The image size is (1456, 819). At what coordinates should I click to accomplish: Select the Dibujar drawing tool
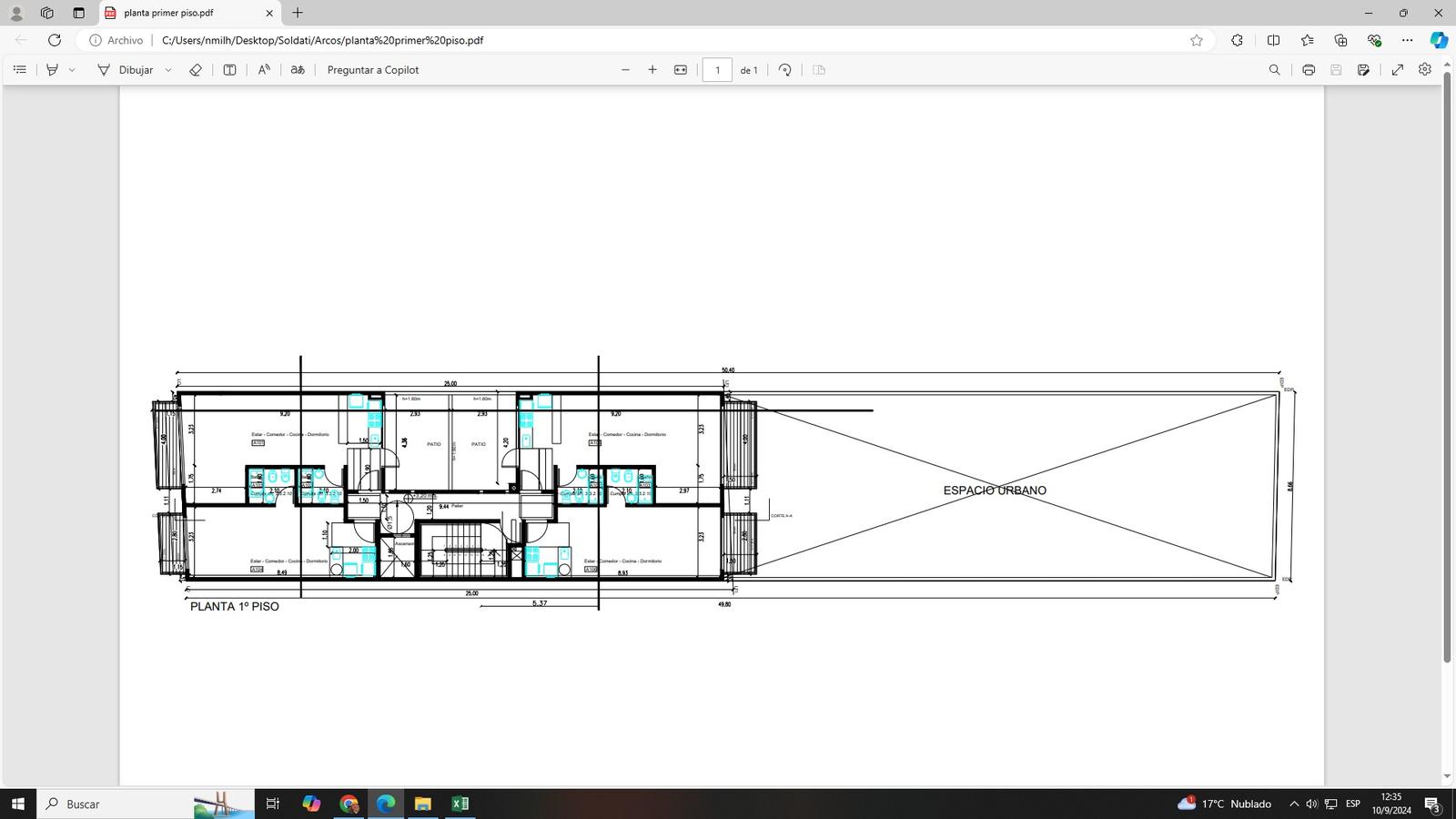(x=126, y=70)
